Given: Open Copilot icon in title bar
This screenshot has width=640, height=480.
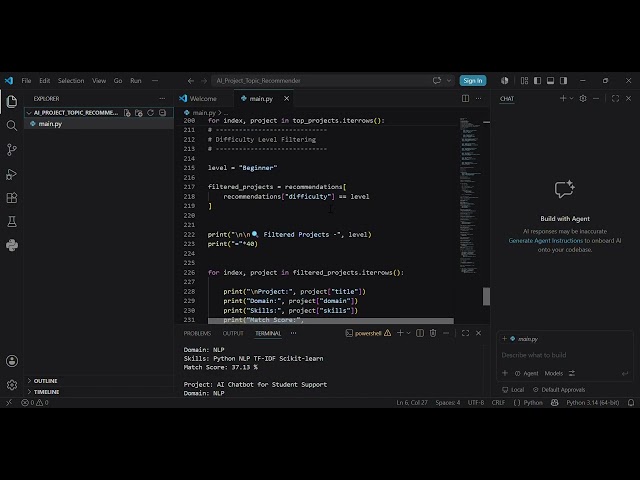Looking at the screenshot, I should coord(505,80).
